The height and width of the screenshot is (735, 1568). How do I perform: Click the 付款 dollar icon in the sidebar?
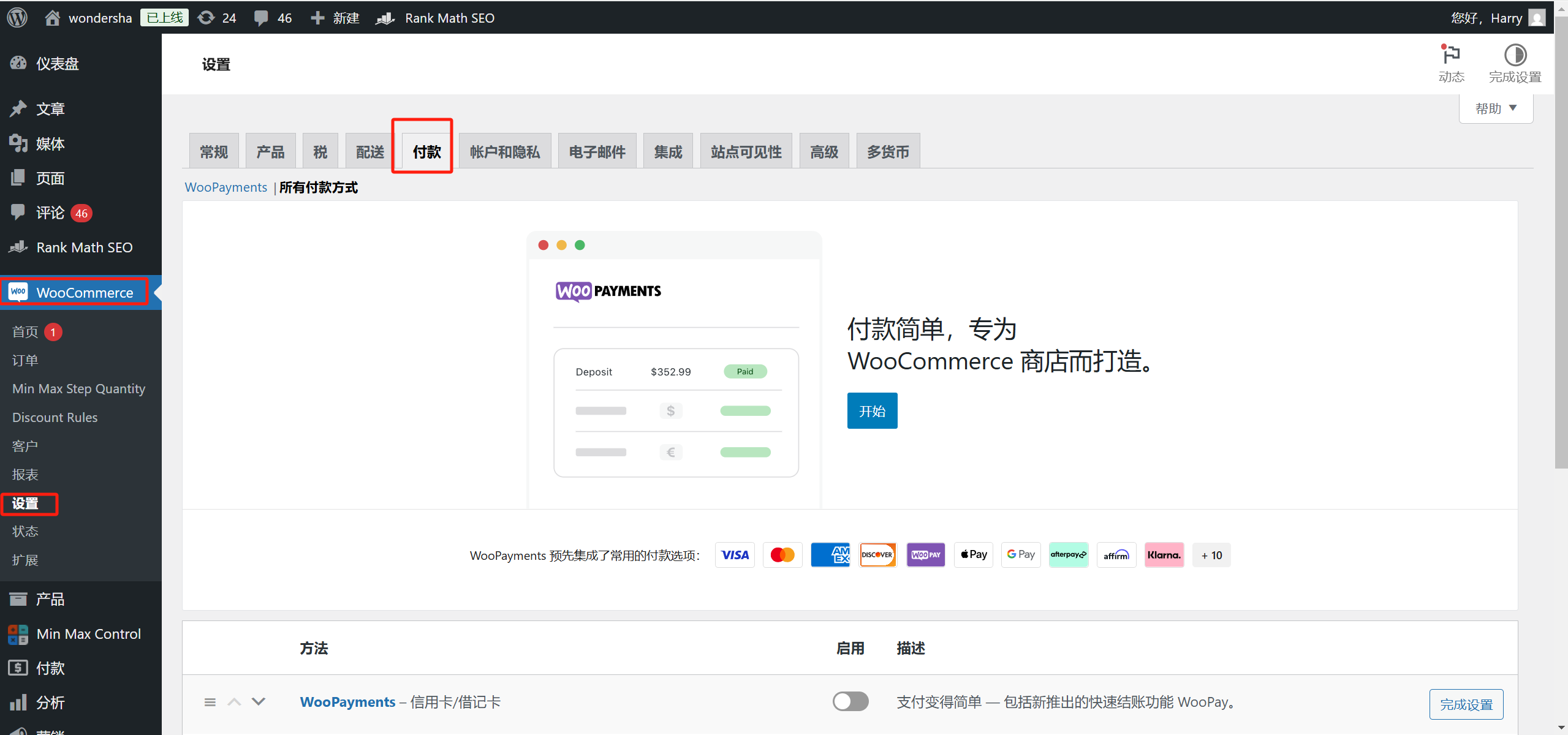point(18,668)
